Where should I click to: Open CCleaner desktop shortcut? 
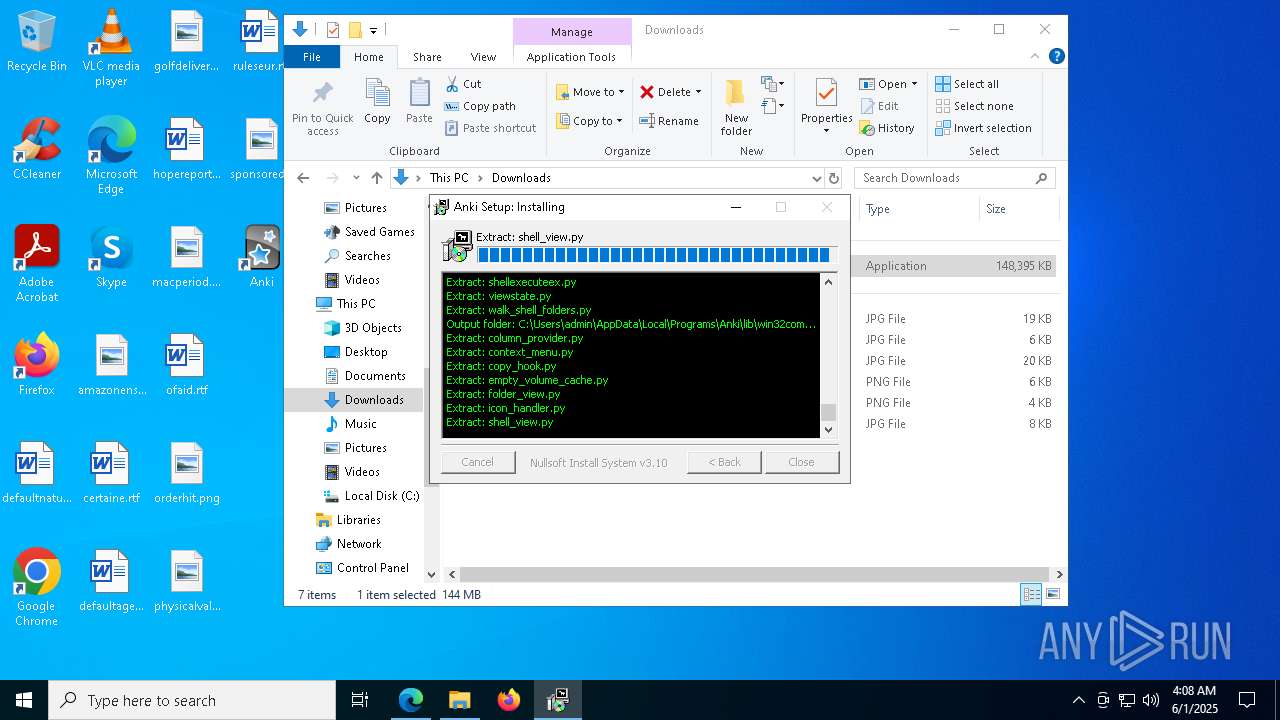tap(37, 148)
